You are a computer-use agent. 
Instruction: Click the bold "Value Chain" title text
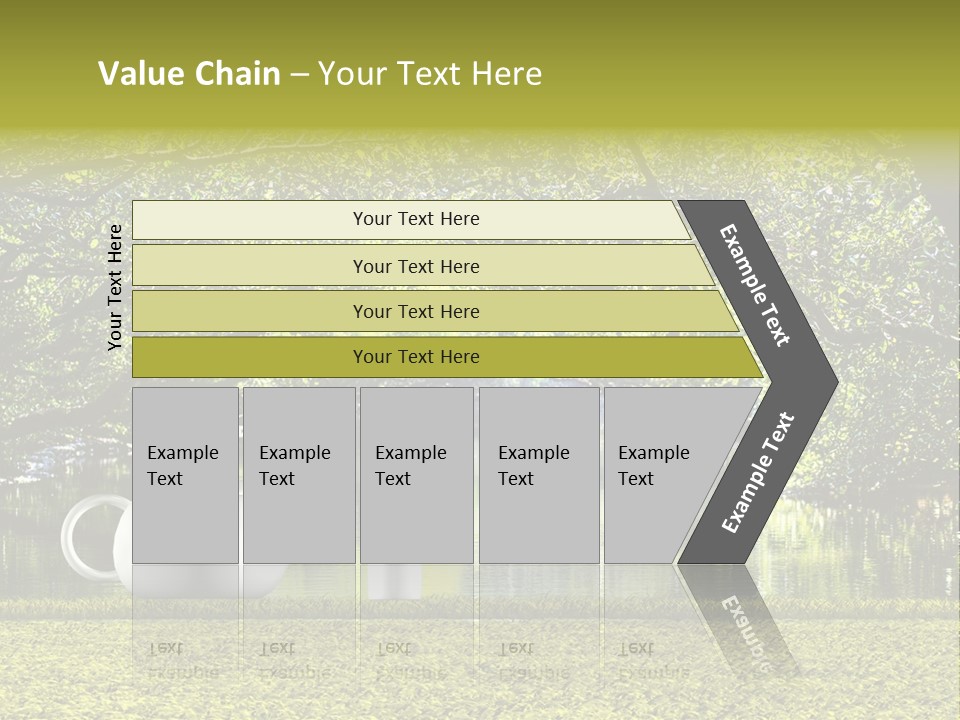[x=189, y=74]
